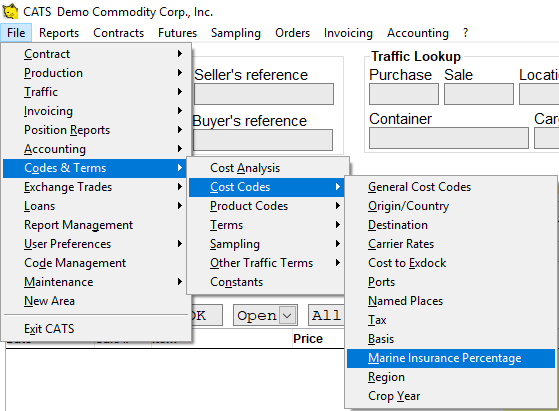Open the Invoicing menu in menu bar
The height and width of the screenshot is (411, 559).
[x=348, y=33]
